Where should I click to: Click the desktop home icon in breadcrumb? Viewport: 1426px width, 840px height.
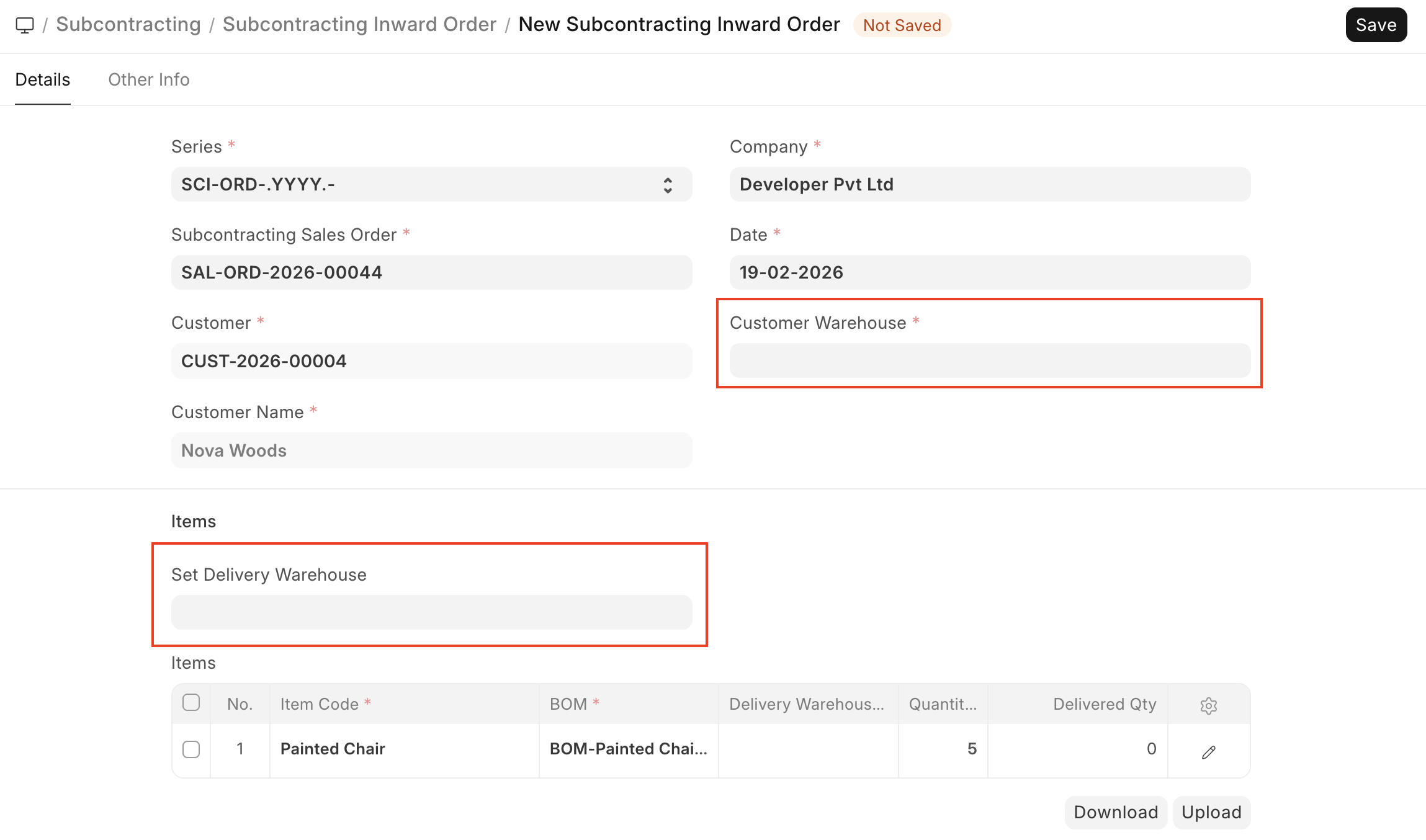click(x=25, y=25)
